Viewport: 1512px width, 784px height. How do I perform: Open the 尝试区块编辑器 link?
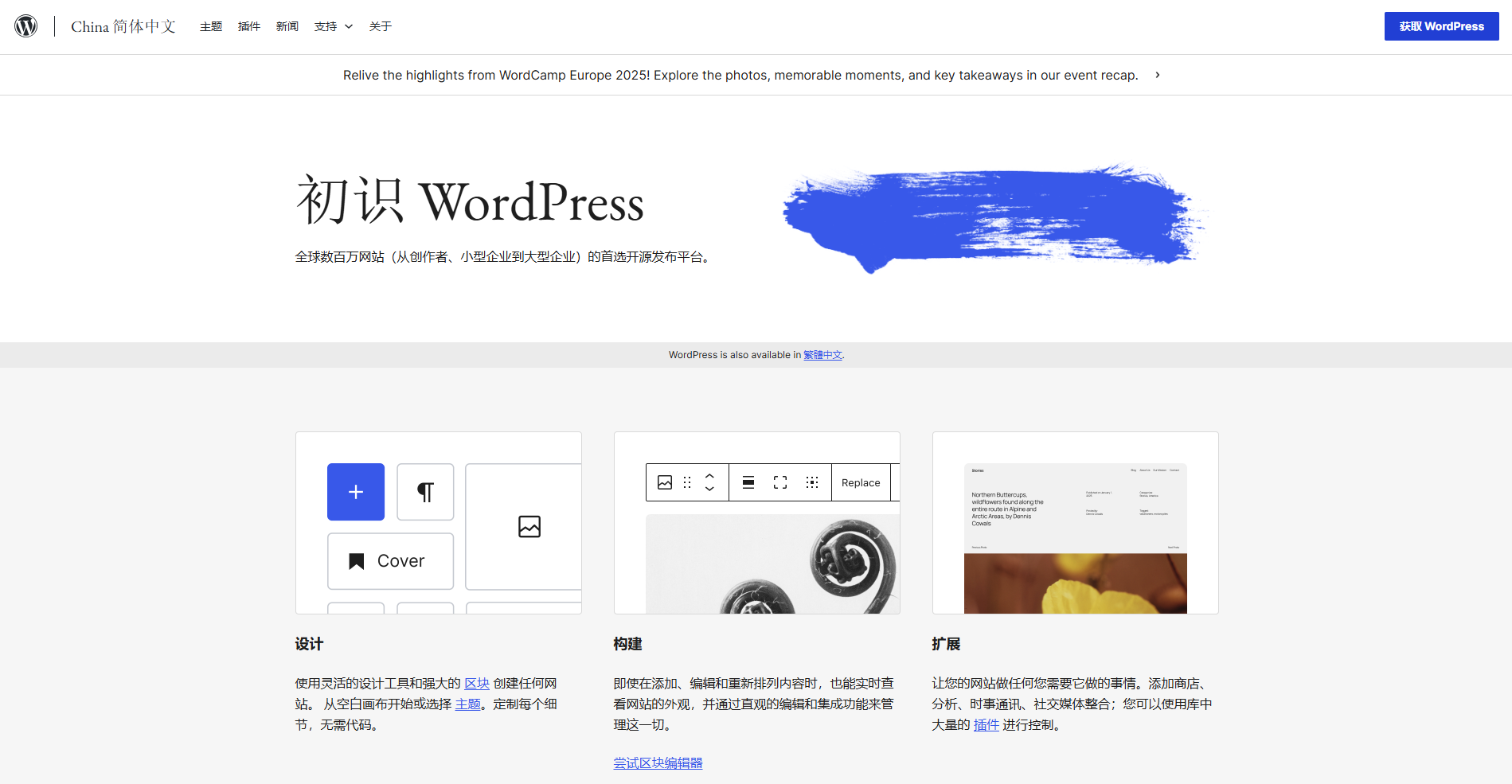click(x=658, y=763)
